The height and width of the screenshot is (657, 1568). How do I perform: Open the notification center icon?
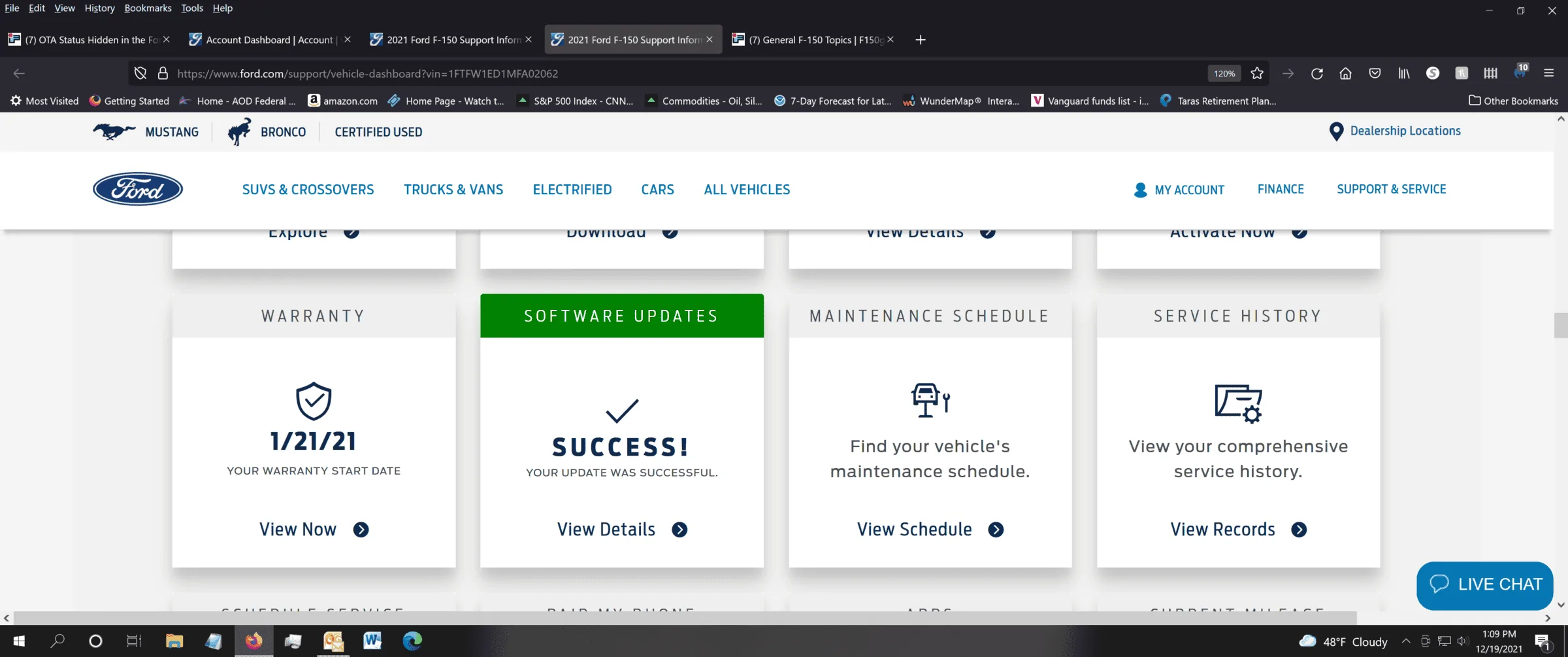click(1543, 642)
